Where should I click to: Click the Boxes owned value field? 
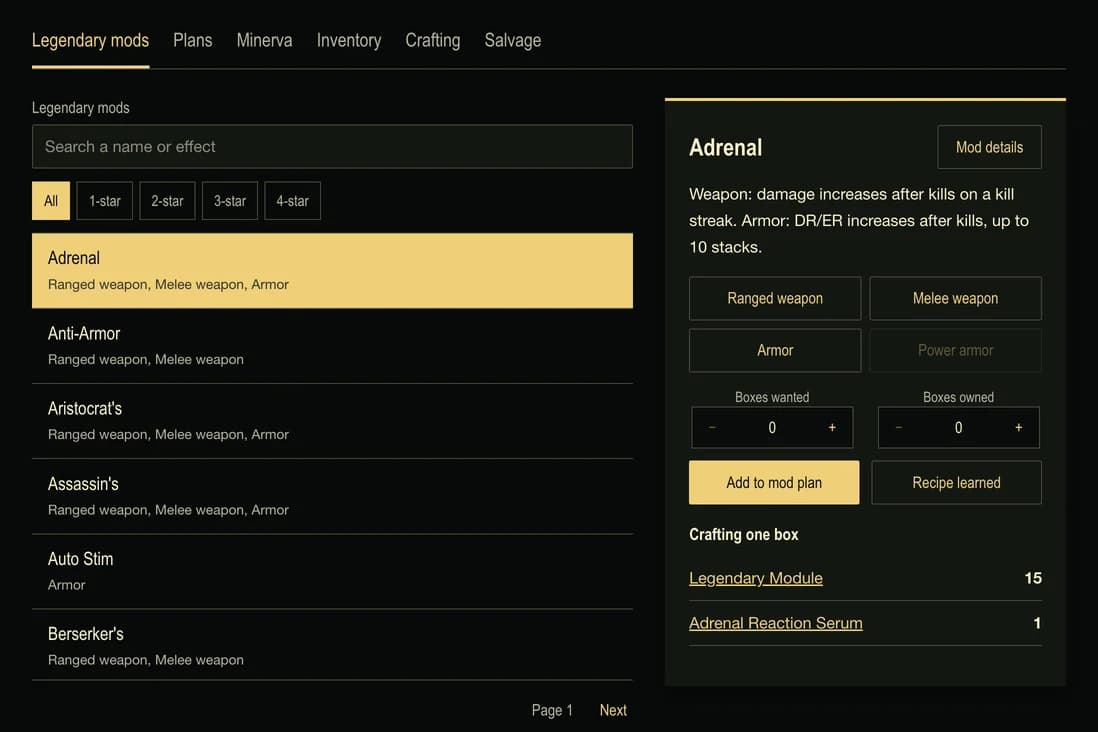(959, 427)
